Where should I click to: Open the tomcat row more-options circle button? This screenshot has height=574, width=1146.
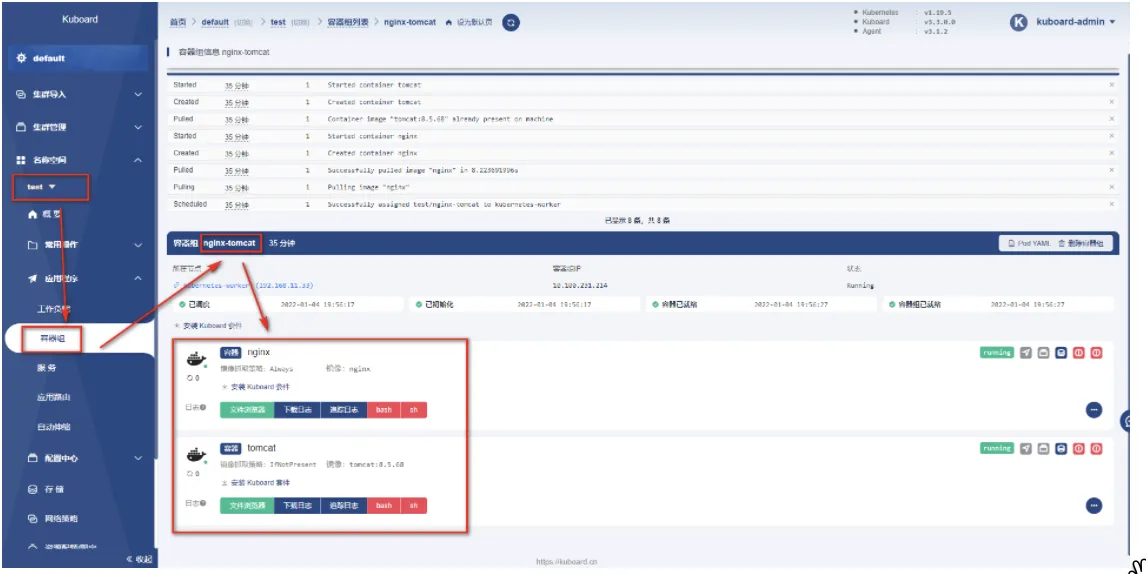coord(1094,505)
